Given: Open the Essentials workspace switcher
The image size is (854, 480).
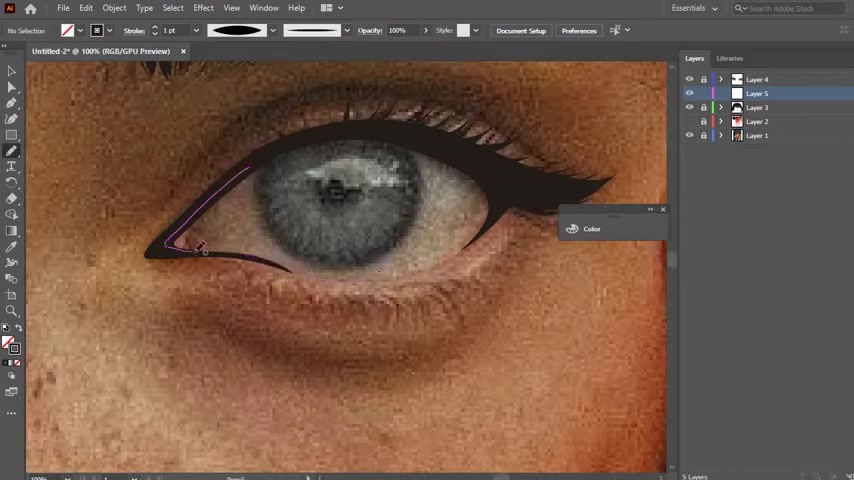Looking at the screenshot, I should [694, 8].
